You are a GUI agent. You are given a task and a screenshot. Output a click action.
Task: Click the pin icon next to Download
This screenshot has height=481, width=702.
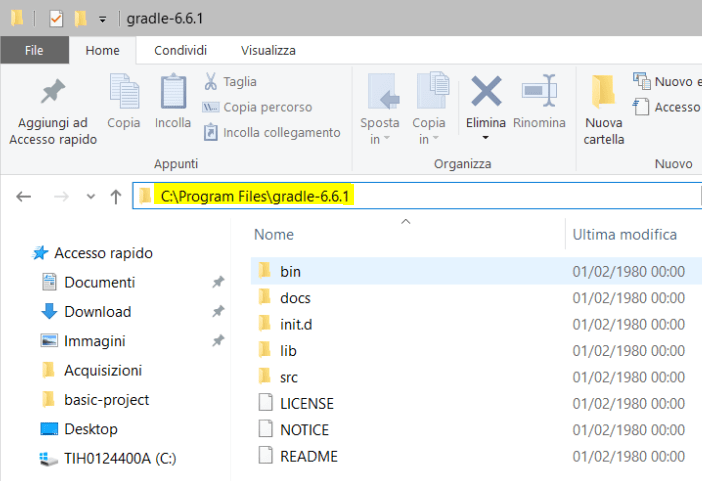click(x=218, y=311)
